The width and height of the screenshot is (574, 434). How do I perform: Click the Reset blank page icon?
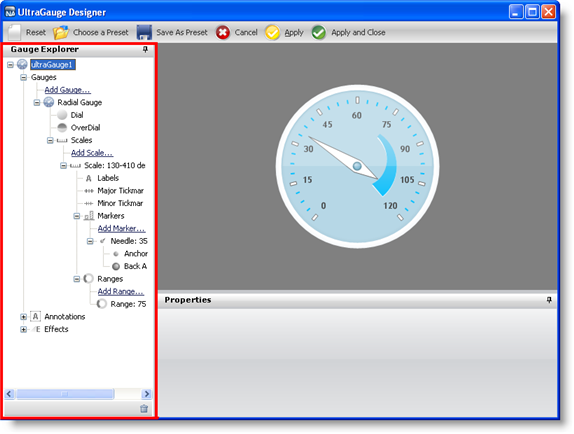(15, 32)
